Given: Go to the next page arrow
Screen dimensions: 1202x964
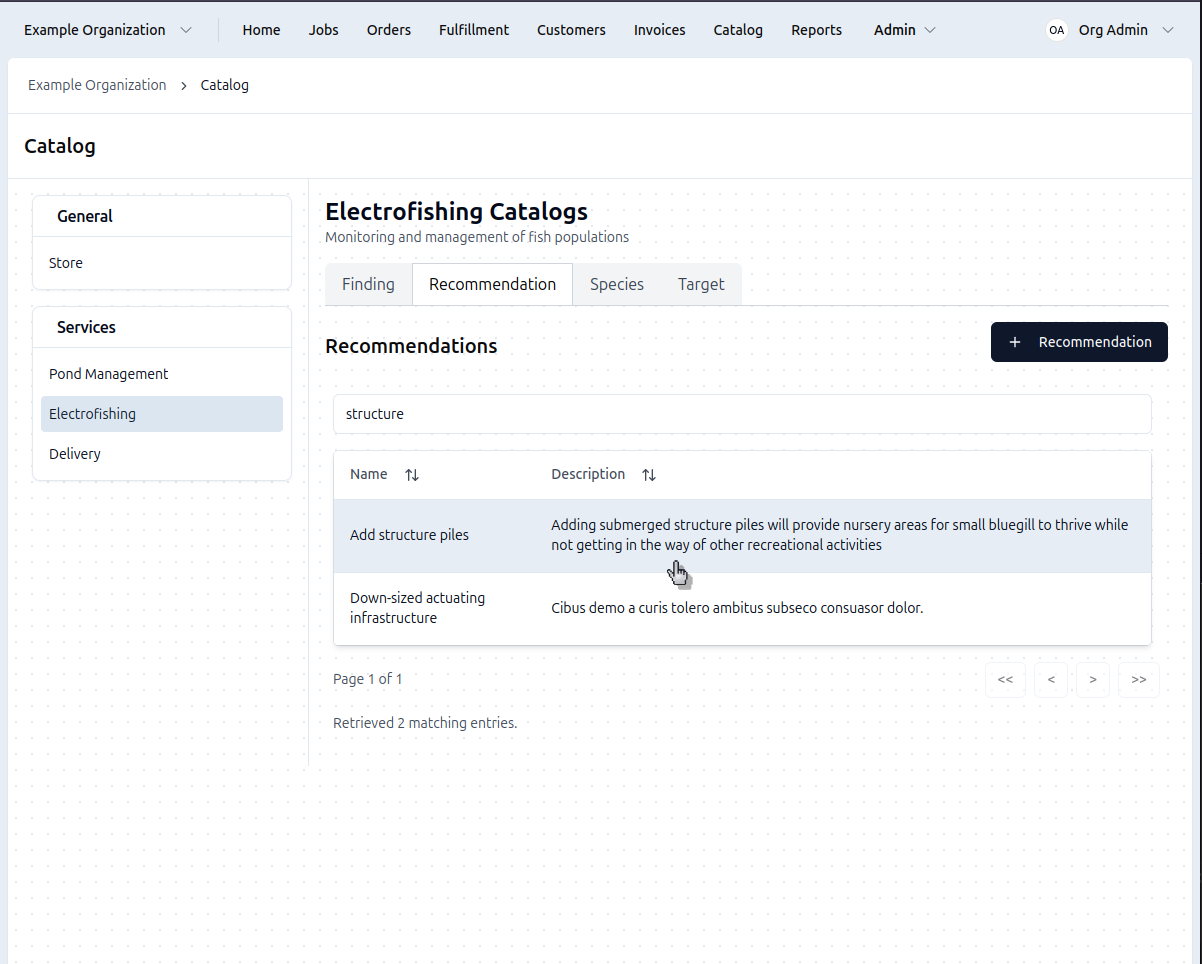Looking at the screenshot, I should pos(1093,680).
